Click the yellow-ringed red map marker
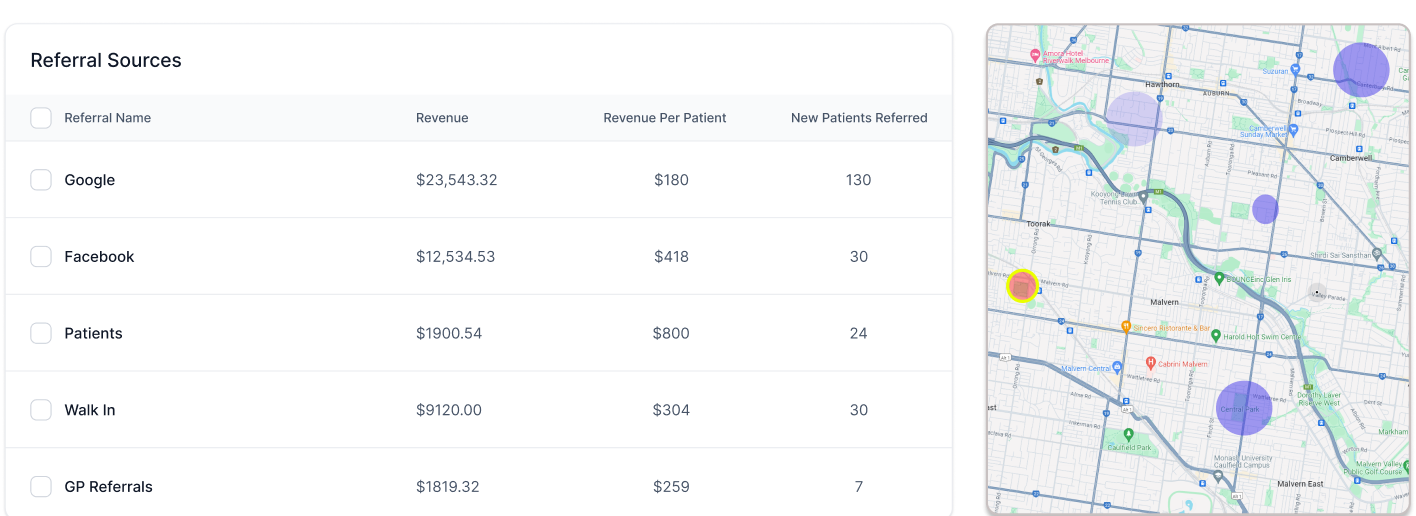This screenshot has height=516, width=1416. click(1022, 286)
